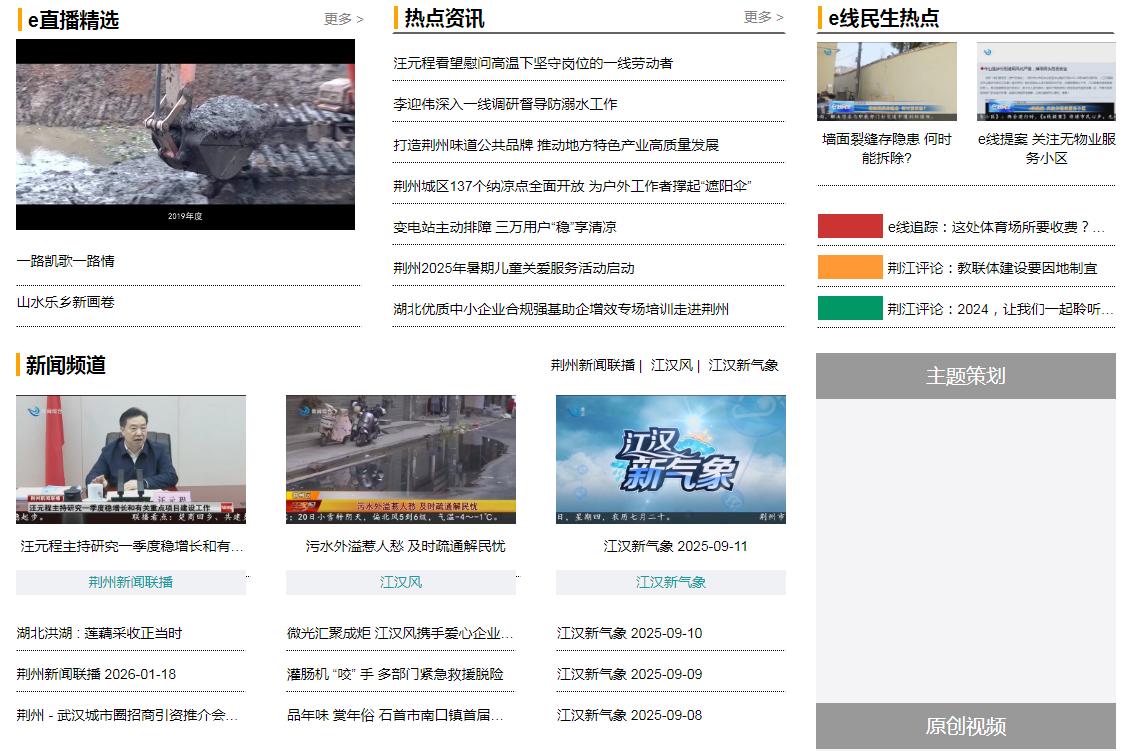The height and width of the screenshot is (751, 1145).
Task: Expand 更多 next to 热点资讯
Action: click(763, 17)
